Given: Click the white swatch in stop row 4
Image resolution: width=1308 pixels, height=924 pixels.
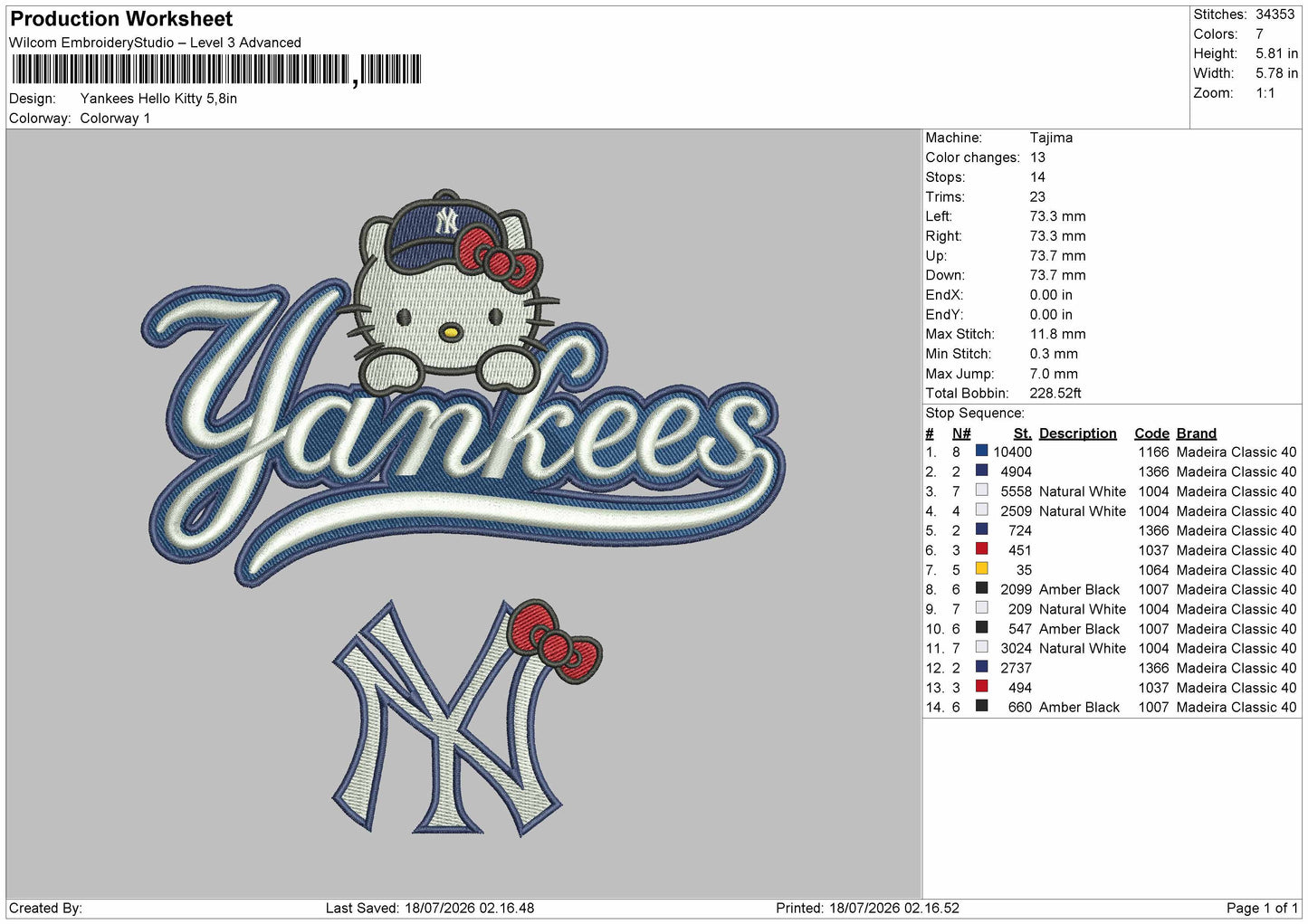Looking at the screenshot, I should [x=981, y=510].
